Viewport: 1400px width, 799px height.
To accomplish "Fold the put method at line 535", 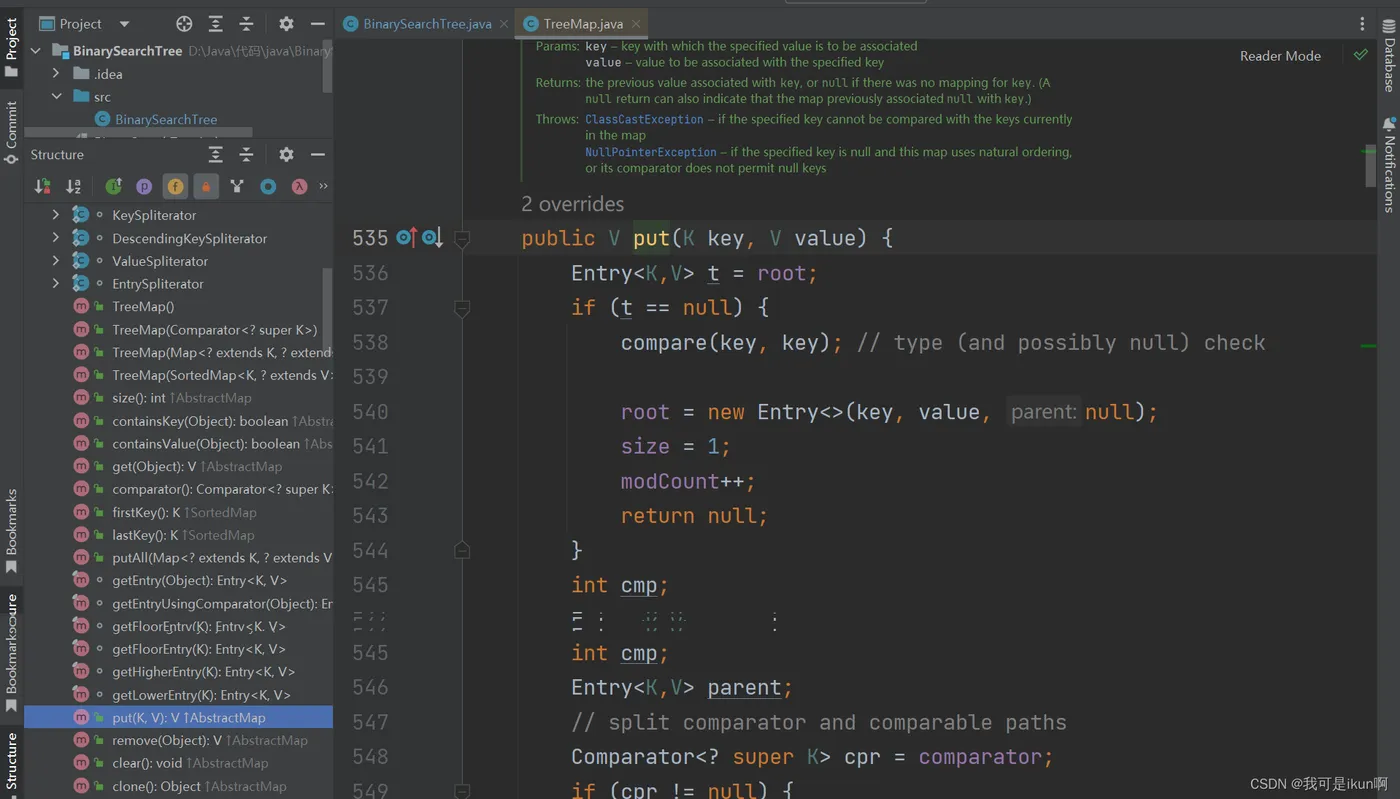I will pos(462,239).
